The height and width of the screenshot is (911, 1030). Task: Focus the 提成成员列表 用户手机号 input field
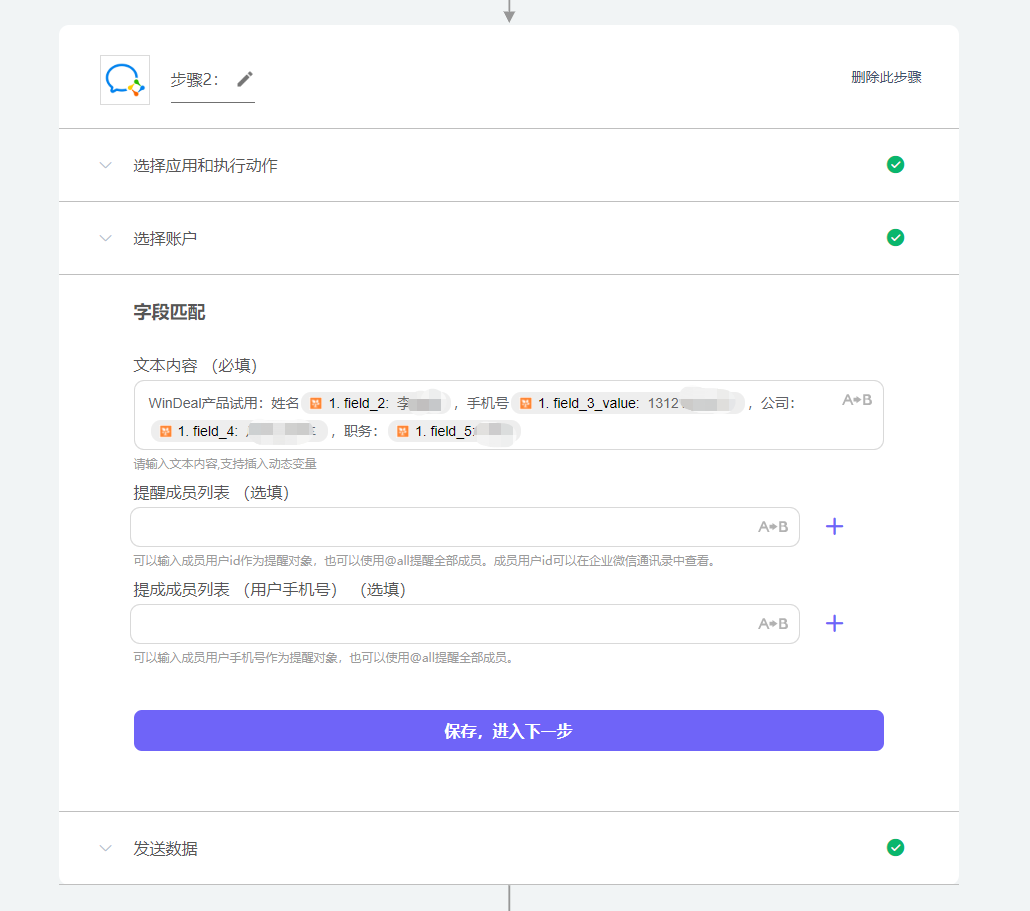tap(465, 624)
